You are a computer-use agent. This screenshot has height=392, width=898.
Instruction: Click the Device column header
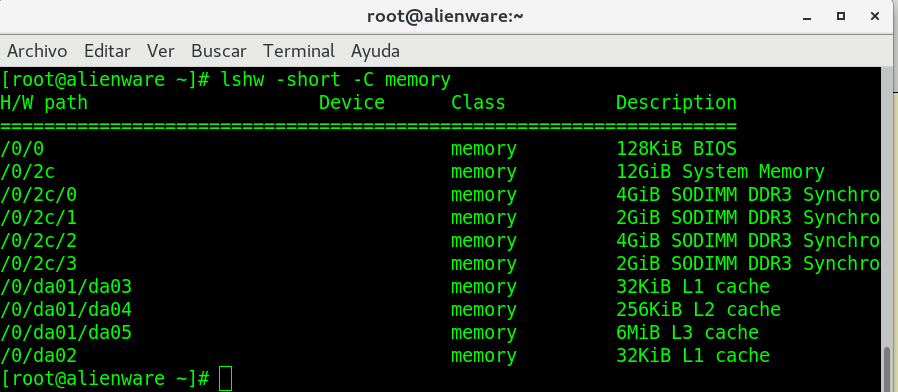click(352, 103)
